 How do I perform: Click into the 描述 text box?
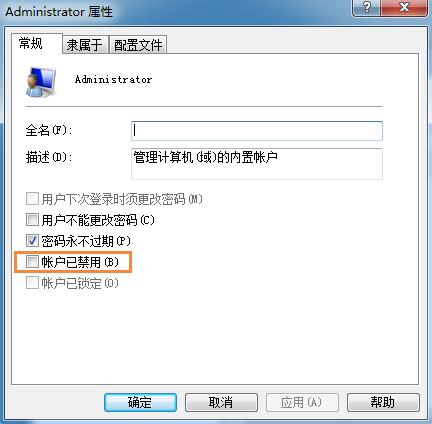(x=257, y=164)
